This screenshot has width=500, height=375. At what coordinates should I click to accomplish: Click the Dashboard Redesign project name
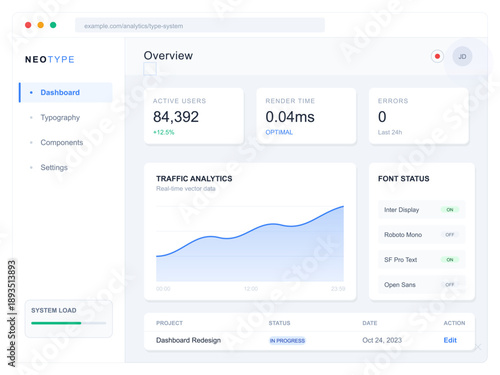coord(188,340)
